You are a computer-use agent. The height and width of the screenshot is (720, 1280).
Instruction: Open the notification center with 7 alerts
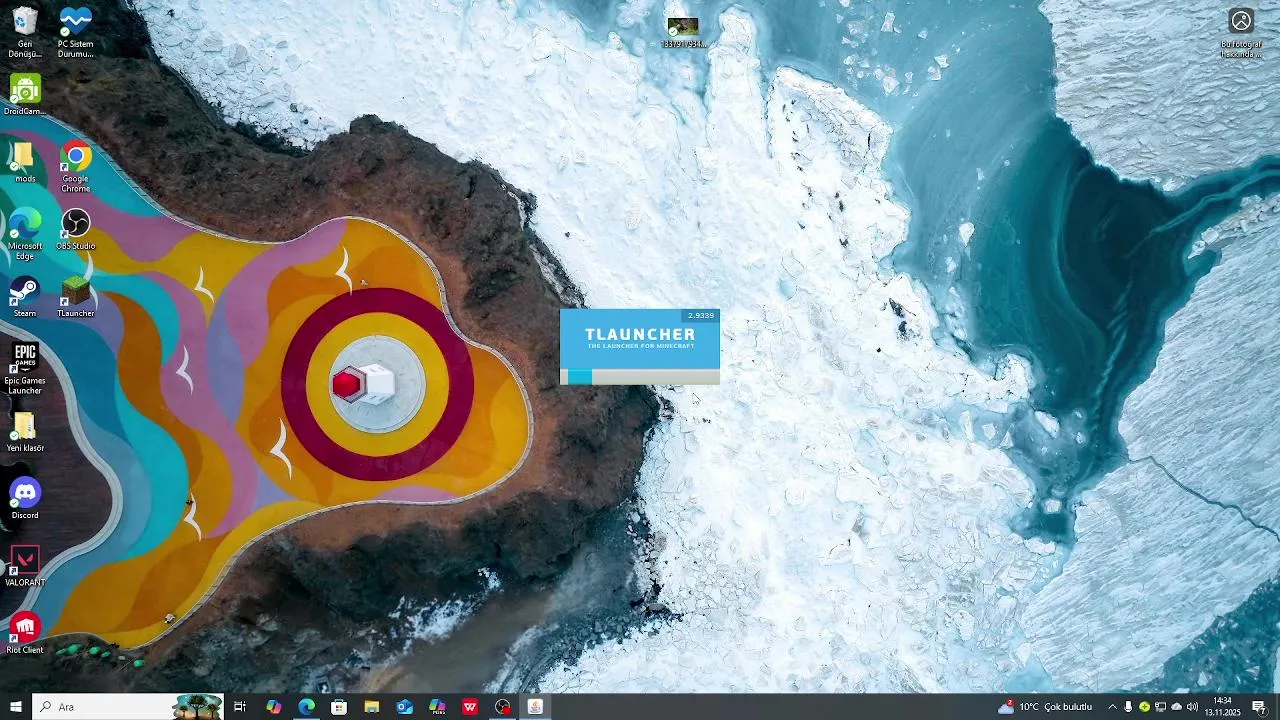point(1259,707)
